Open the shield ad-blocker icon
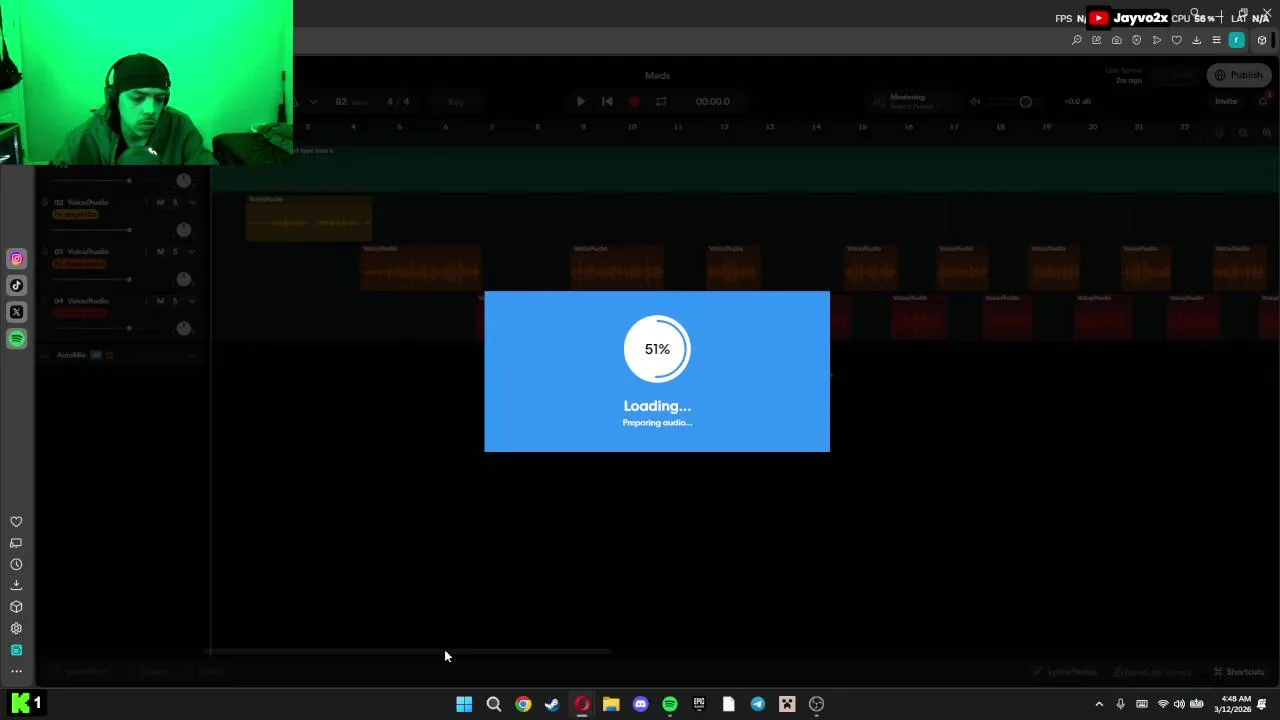The height and width of the screenshot is (720, 1280). (x=1137, y=40)
